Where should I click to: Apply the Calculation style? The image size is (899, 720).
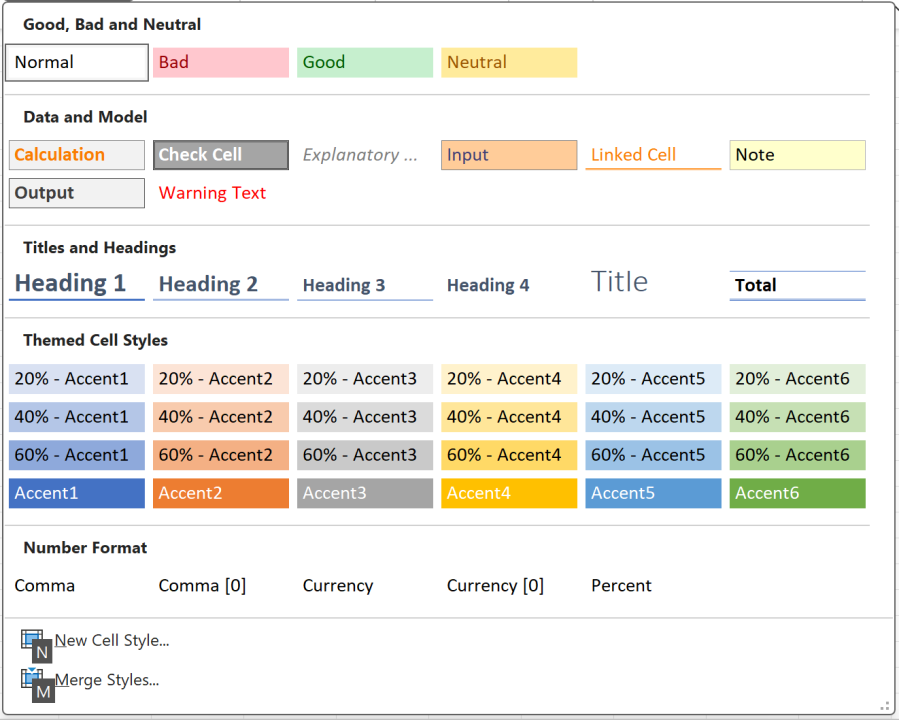tap(77, 155)
